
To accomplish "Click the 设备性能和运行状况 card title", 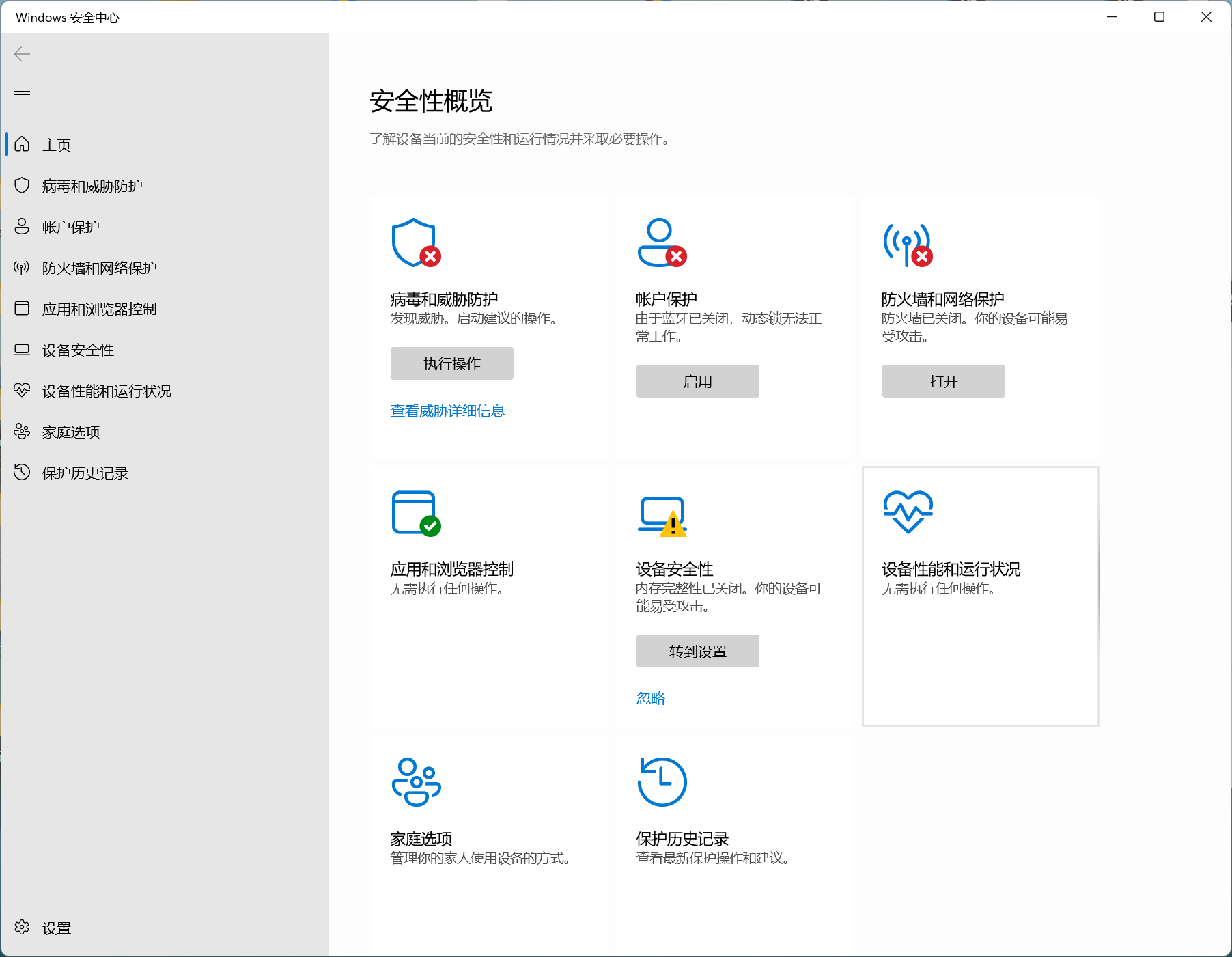I will click(951, 569).
